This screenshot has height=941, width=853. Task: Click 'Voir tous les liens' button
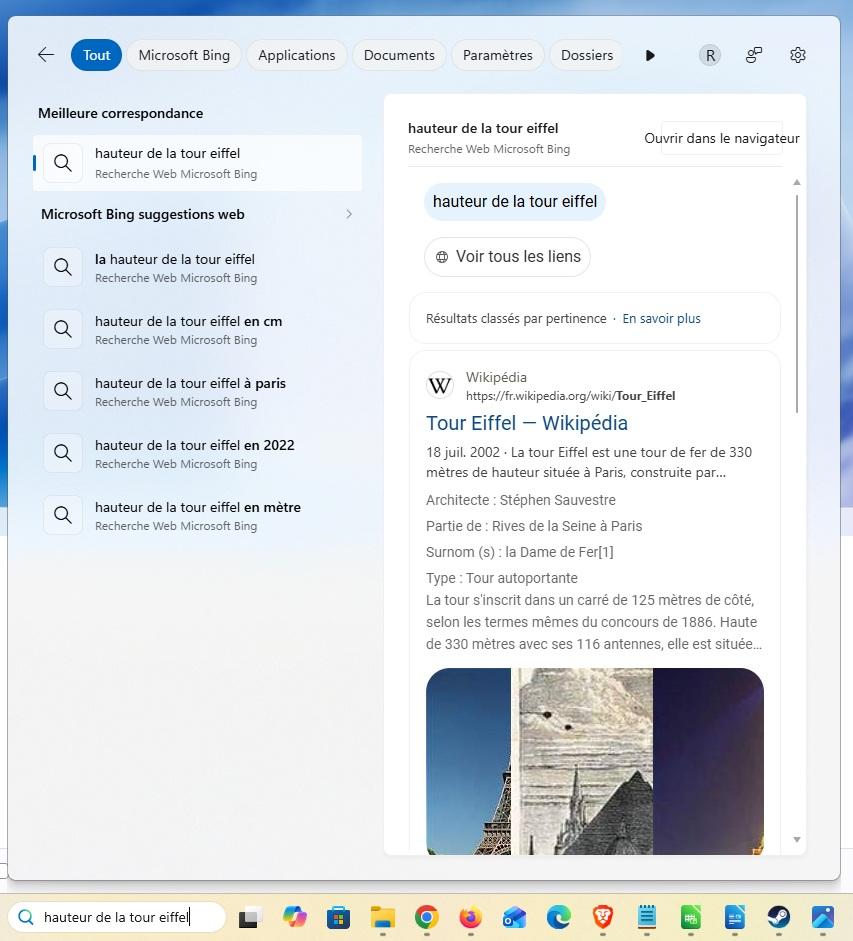click(x=507, y=257)
